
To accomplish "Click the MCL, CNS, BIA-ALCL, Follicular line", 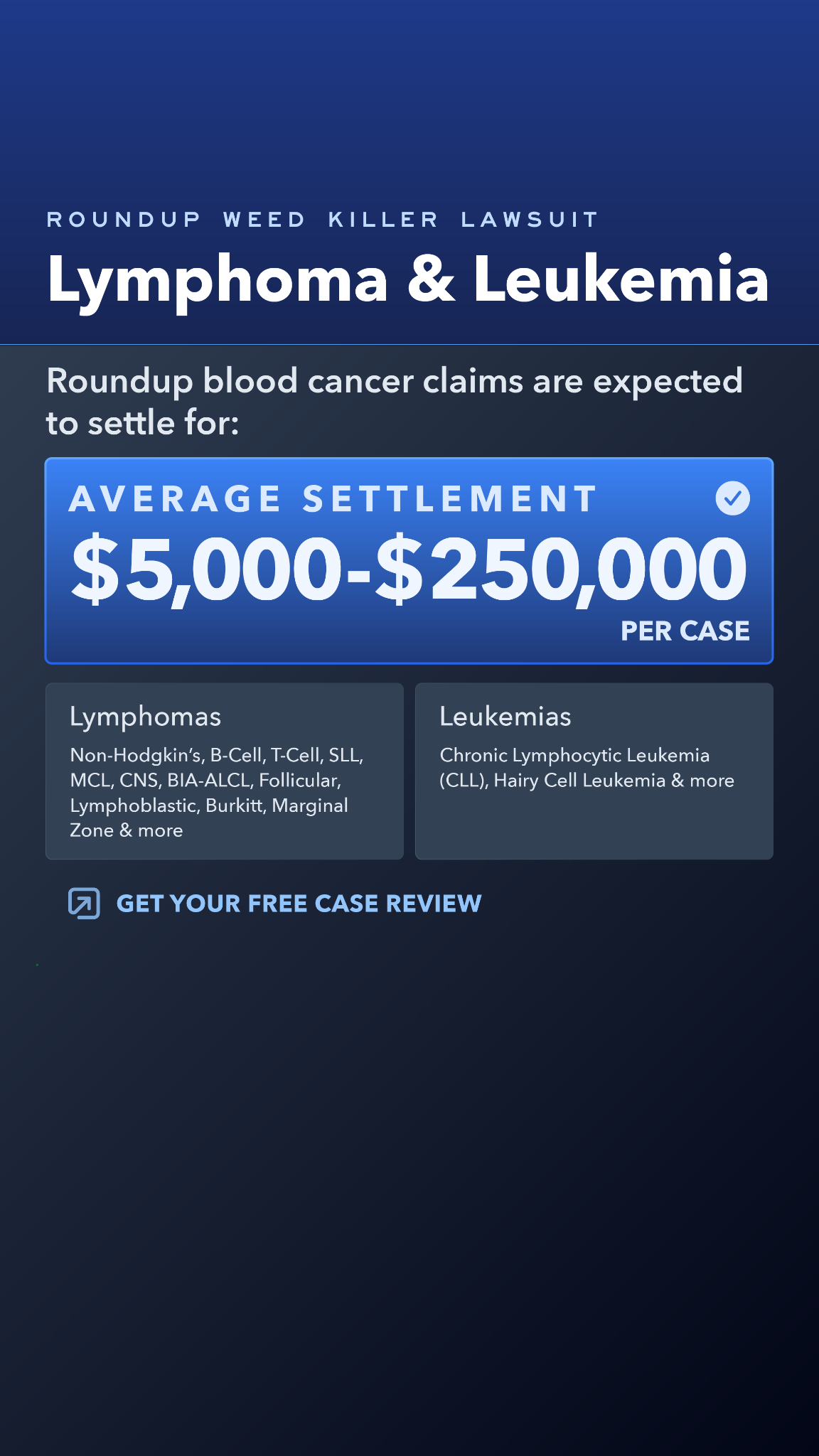I will 205,781.
